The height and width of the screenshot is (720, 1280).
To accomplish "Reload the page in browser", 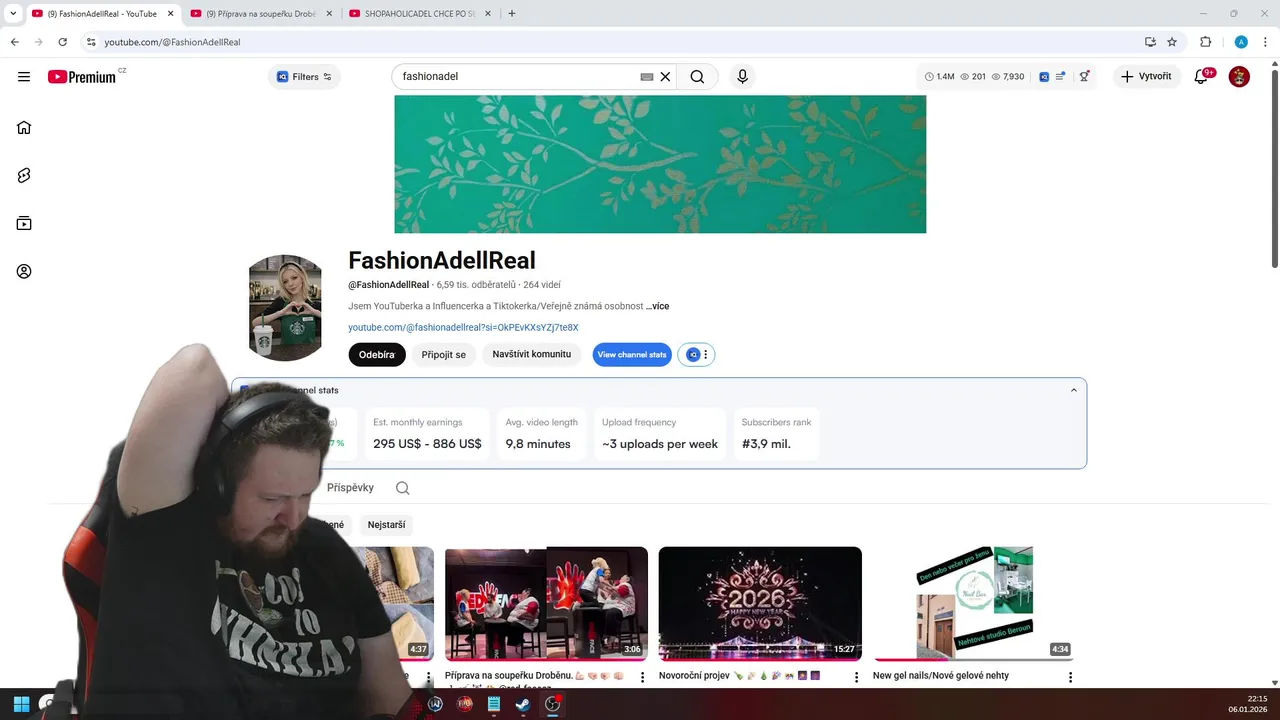I will [62, 42].
